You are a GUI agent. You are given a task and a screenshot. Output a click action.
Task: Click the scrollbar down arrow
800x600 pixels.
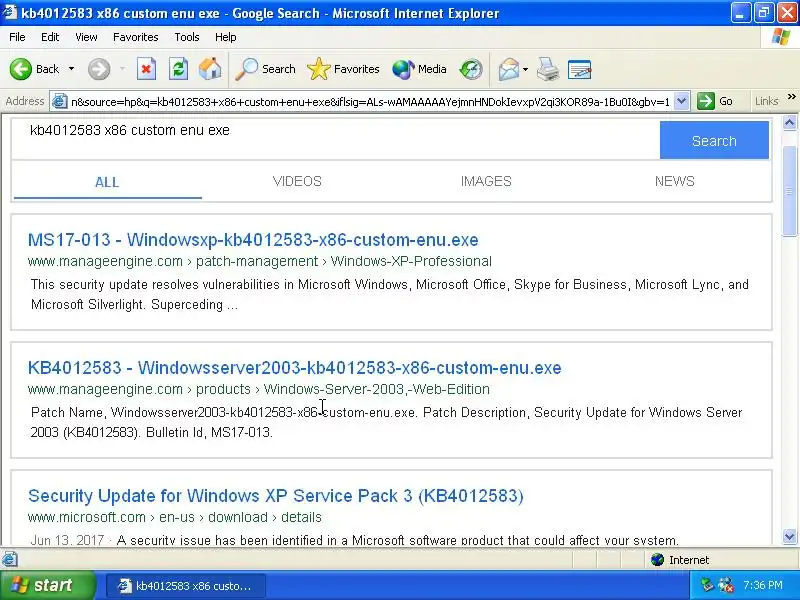click(x=790, y=537)
